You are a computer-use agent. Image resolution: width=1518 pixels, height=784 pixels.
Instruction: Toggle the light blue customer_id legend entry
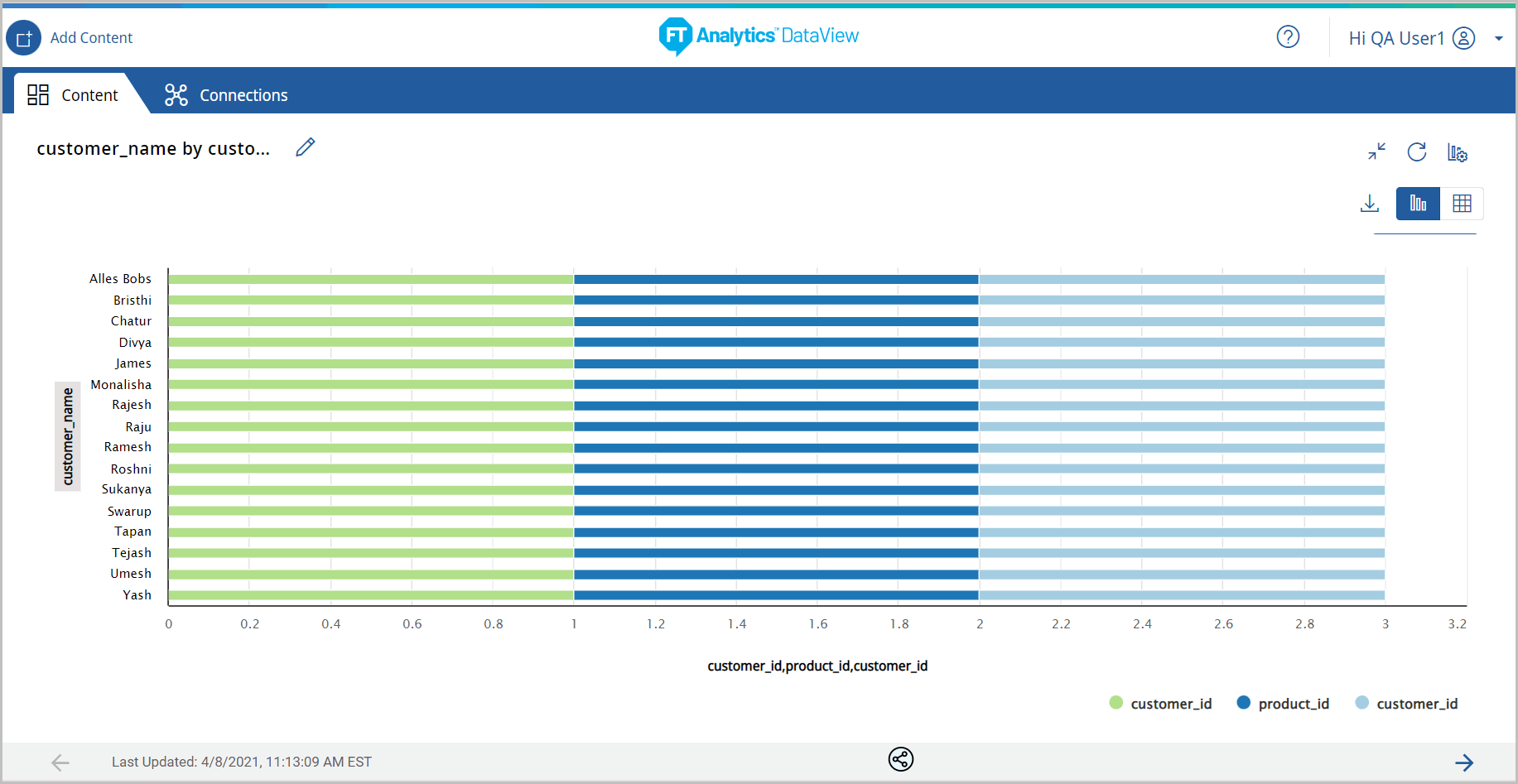[x=1406, y=703]
